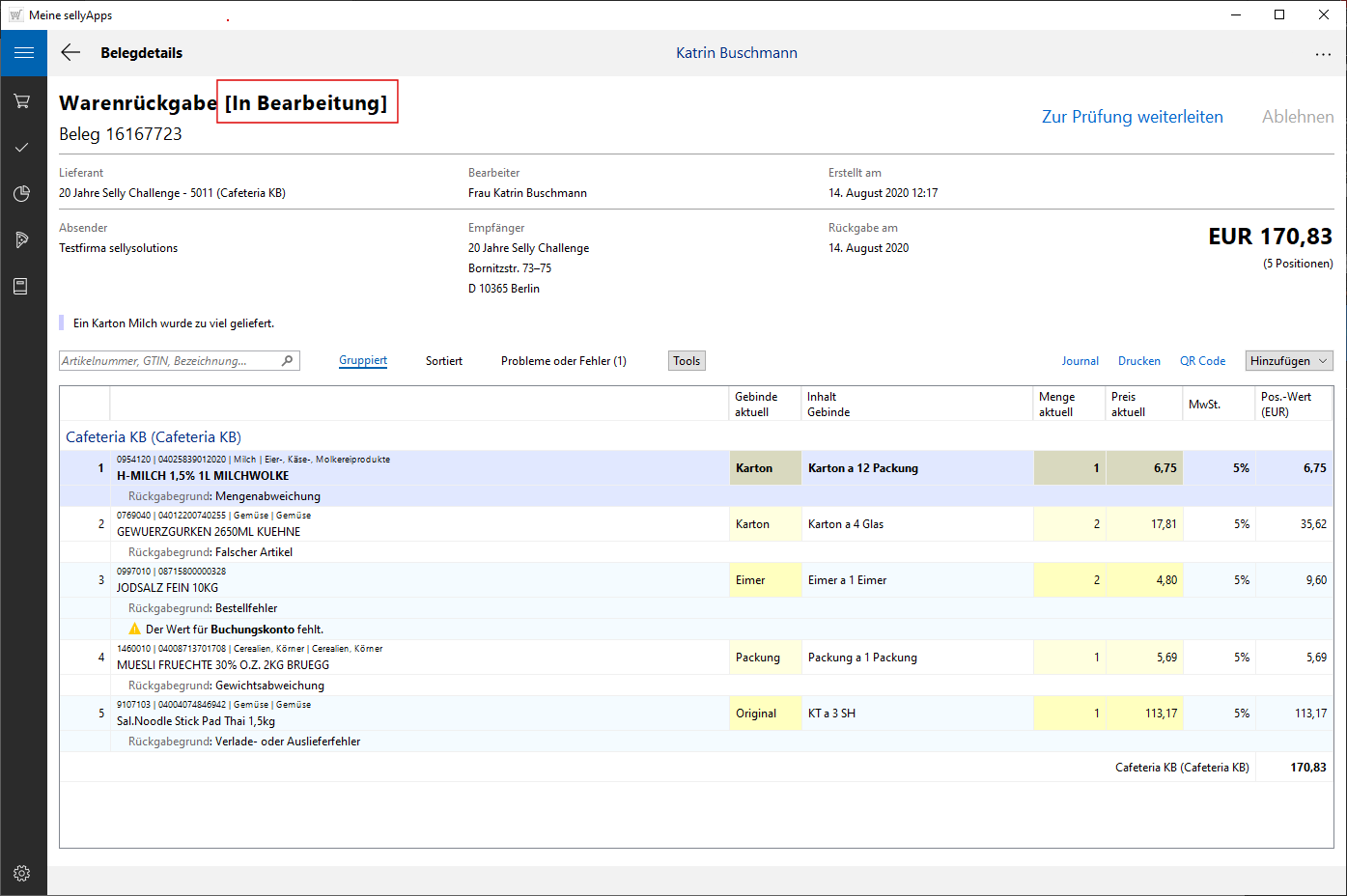Click the search magnifier icon
This screenshot has height=896, width=1347.
(x=287, y=361)
